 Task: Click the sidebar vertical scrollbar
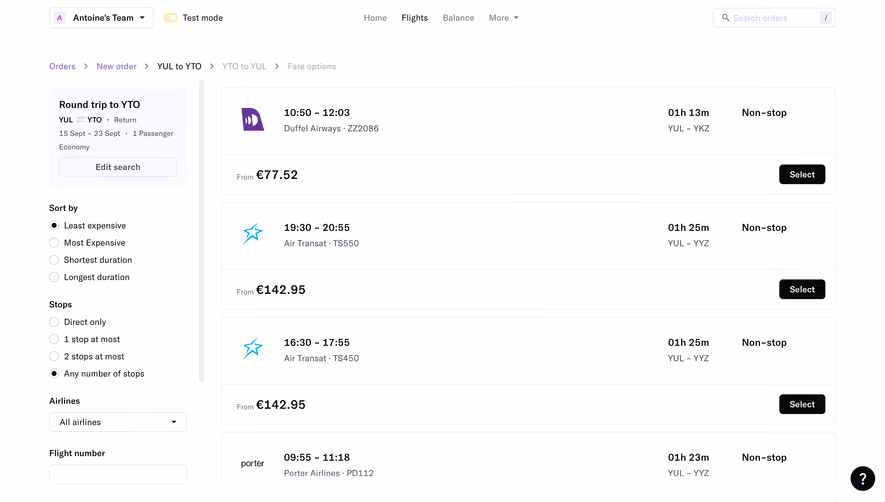201,232
